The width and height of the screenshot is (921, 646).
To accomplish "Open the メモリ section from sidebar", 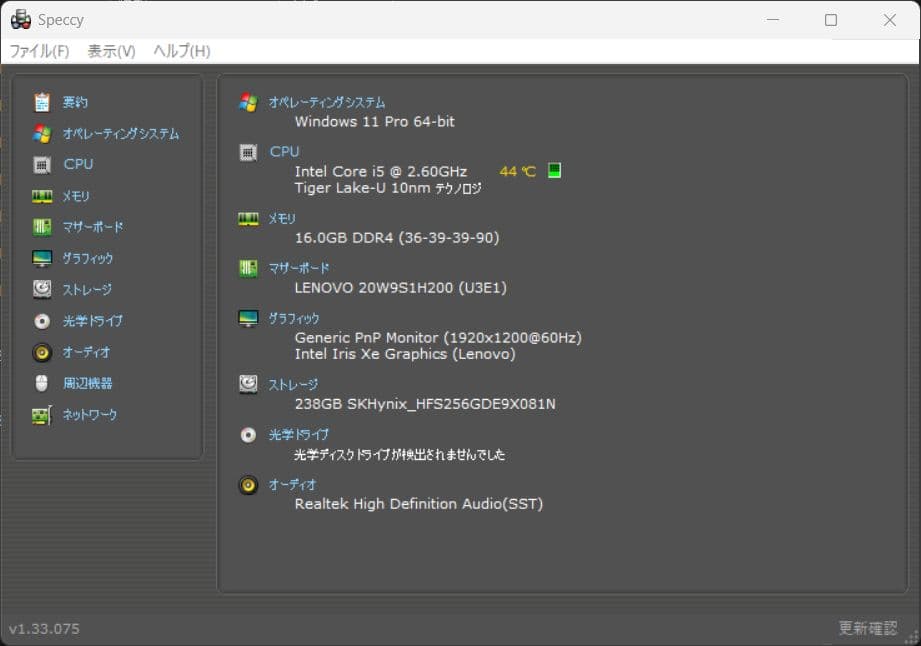I will pyautogui.click(x=41, y=195).
